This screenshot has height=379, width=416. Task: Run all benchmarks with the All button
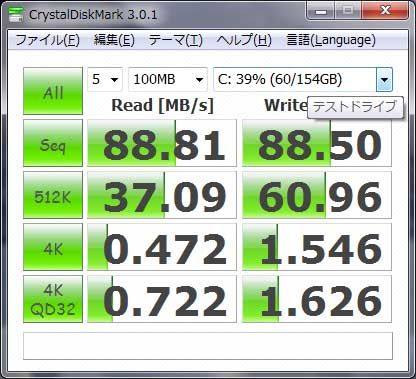click(53, 91)
